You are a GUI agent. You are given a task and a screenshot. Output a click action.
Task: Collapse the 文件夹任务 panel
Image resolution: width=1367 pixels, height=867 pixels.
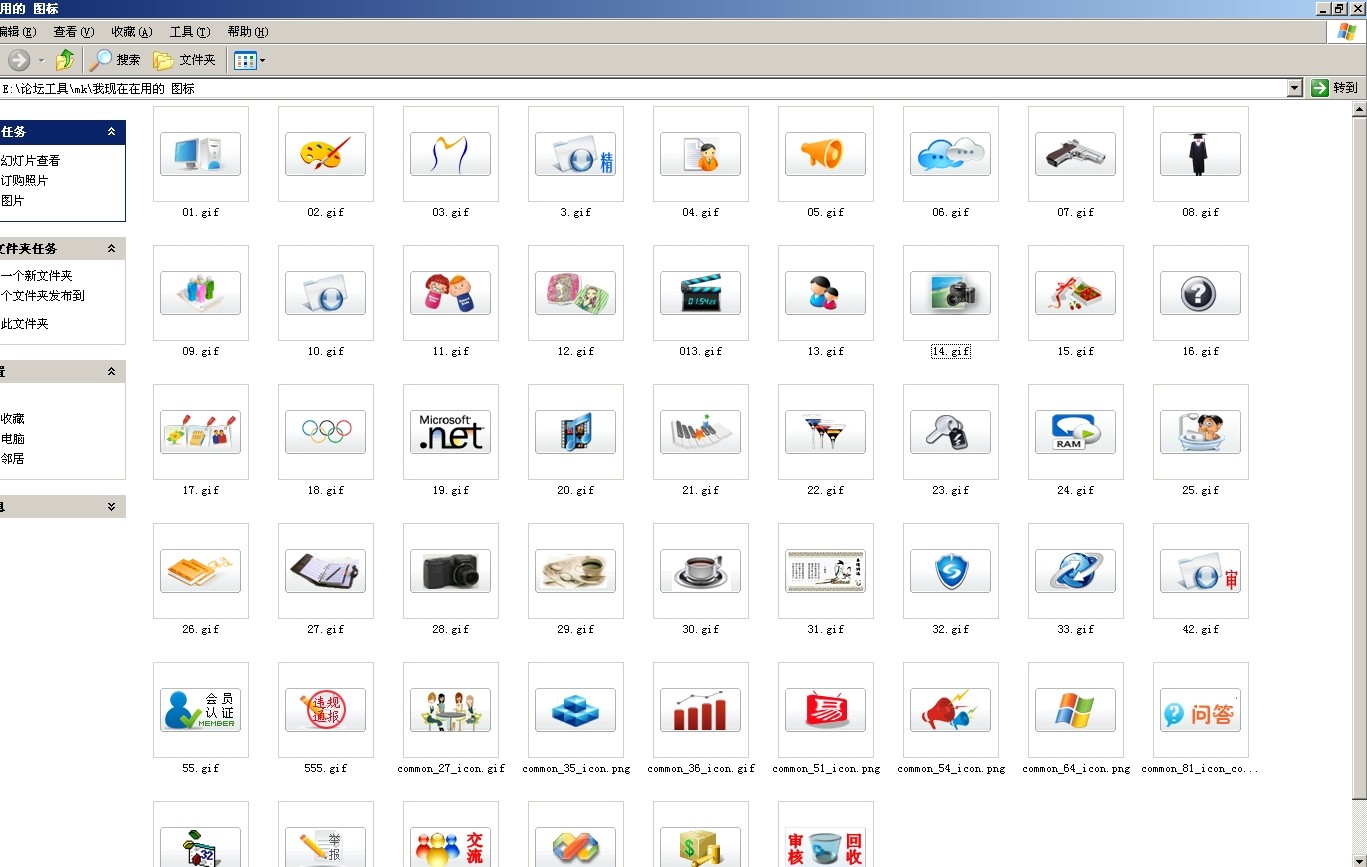point(111,249)
